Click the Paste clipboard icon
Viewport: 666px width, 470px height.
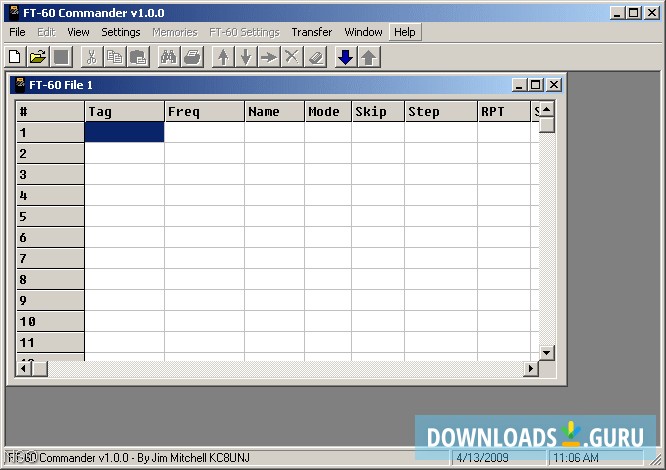138,57
